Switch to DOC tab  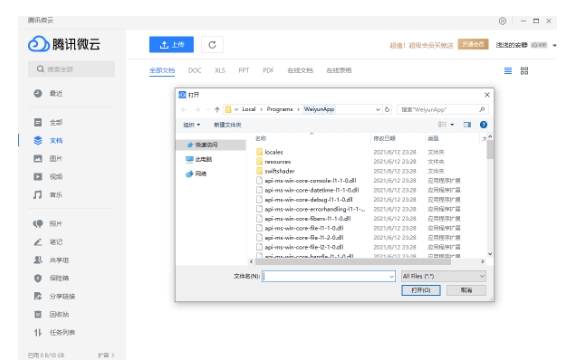pyautogui.click(x=195, y=70)
